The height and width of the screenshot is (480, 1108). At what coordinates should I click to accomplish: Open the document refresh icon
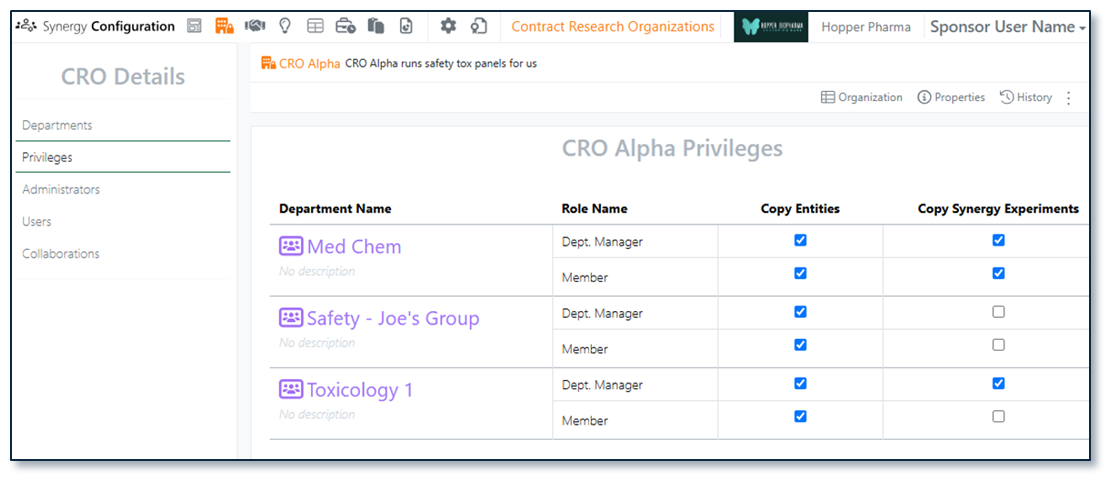coord(406,27)
